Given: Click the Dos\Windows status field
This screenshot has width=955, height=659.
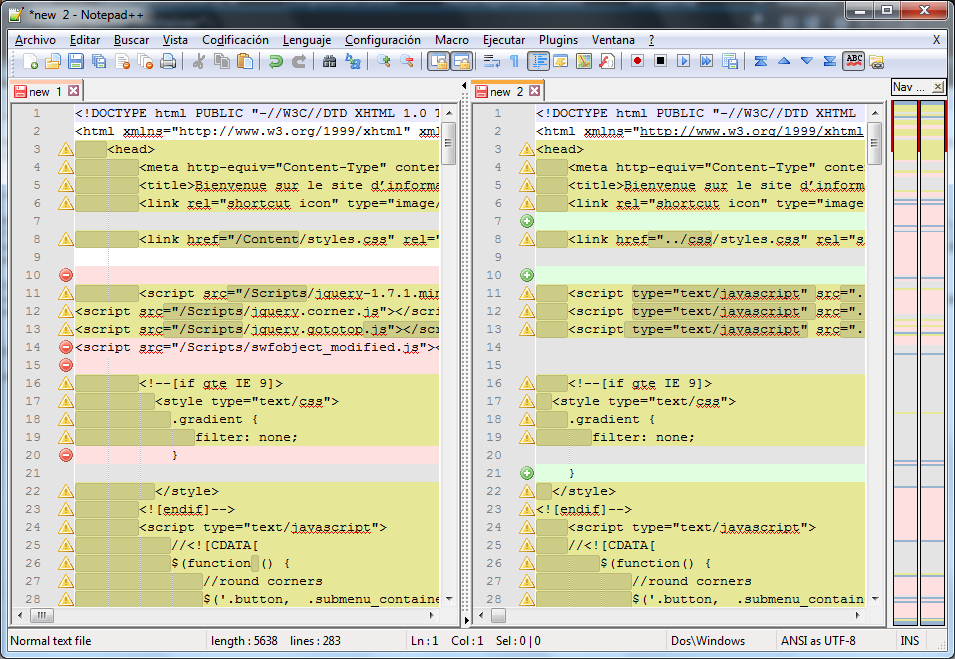Looking at the screenshot, I should 708,641.
